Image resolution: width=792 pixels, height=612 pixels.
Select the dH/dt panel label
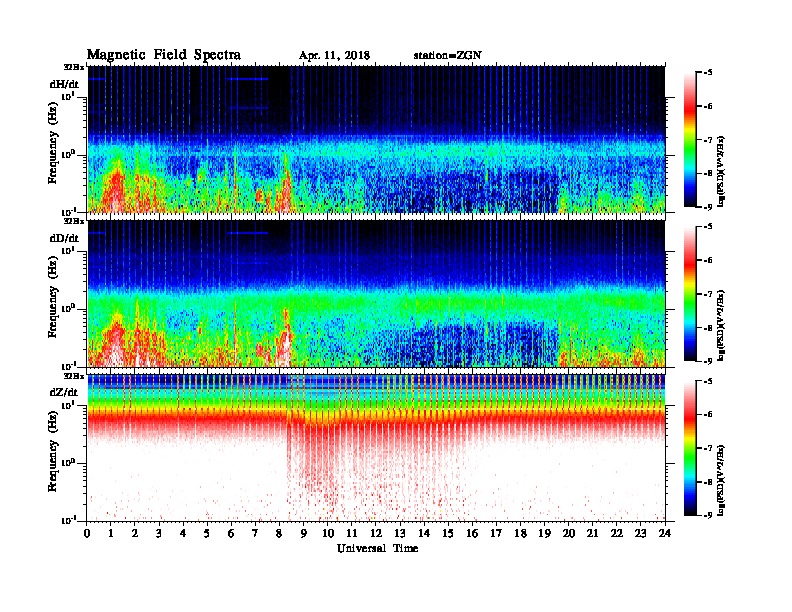point(64,84)
